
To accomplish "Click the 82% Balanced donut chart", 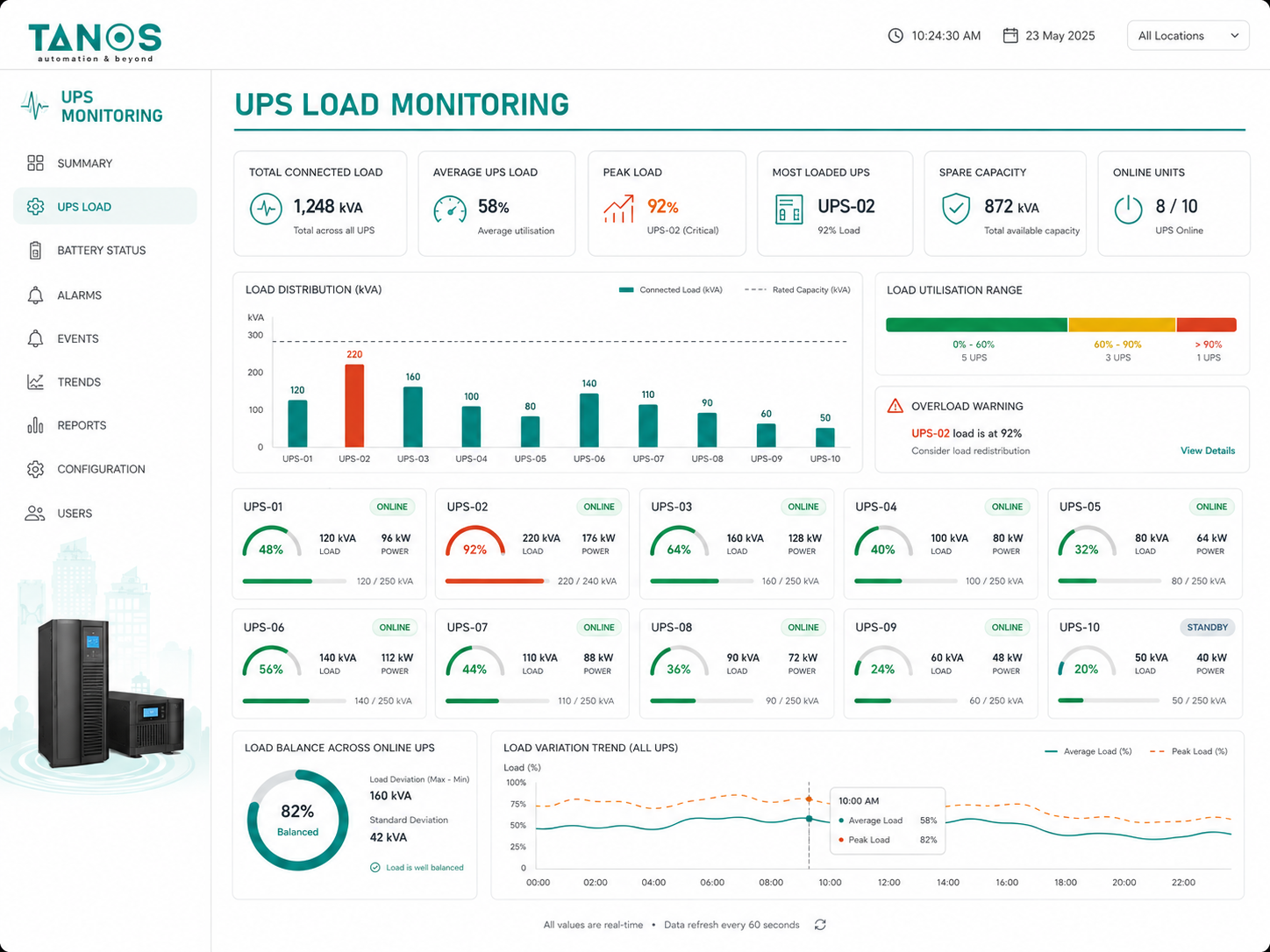I will click(298, 821).
